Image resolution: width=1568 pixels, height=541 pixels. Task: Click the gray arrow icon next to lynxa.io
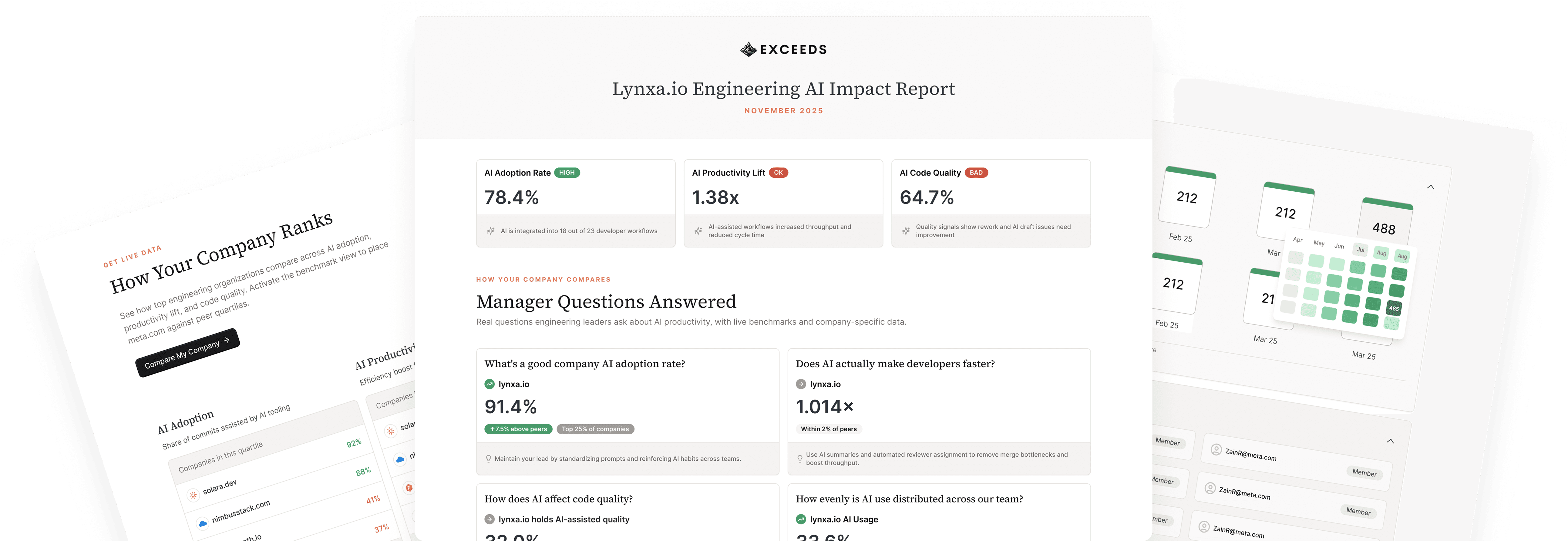point(800,384)
